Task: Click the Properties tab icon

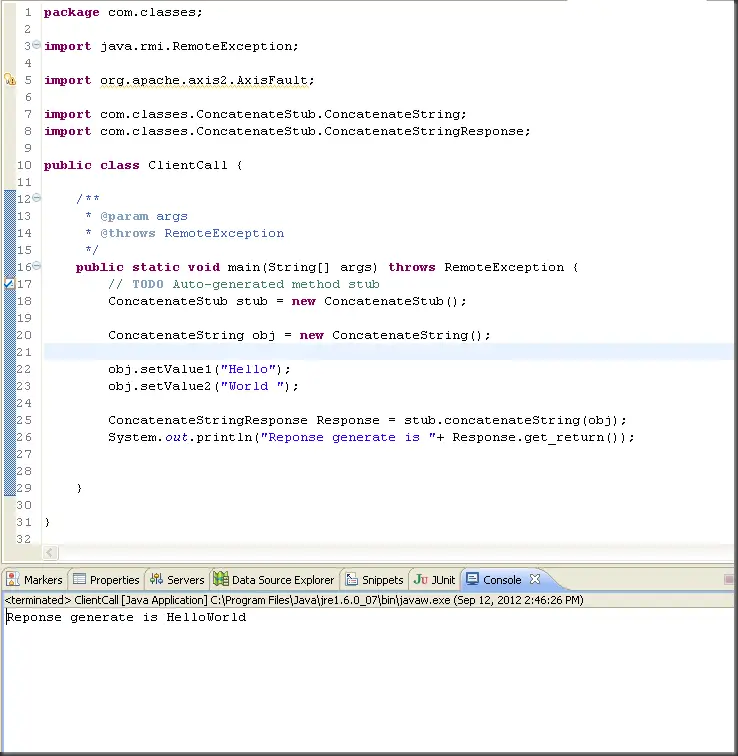Action: pyautogui.click(x=79, y=579)
